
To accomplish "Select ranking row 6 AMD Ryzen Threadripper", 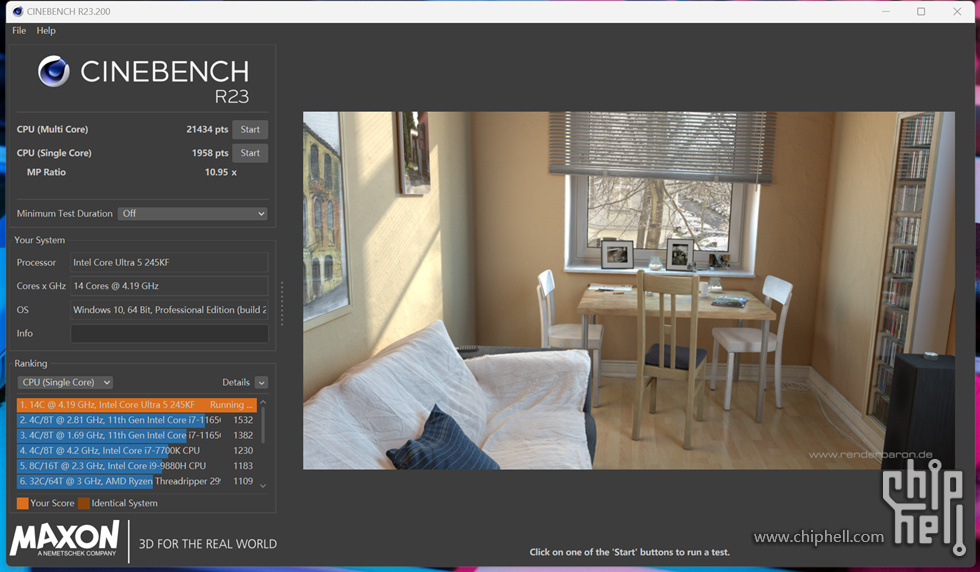I will [x=137, y=481].
